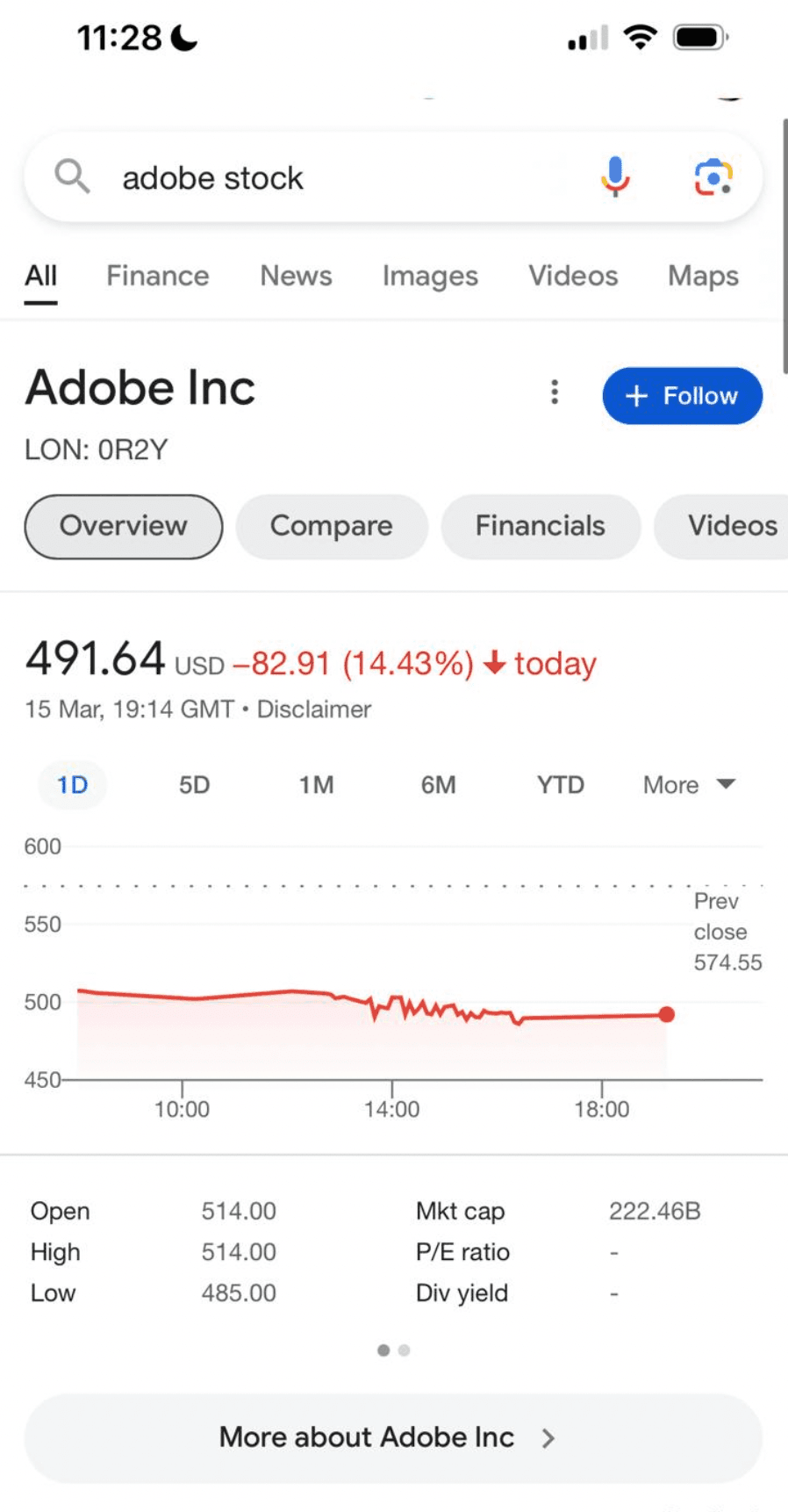Open the Disclaimer link
Image resolution: width=788 pixels, height=1512 pixels.
click(313, 709)
